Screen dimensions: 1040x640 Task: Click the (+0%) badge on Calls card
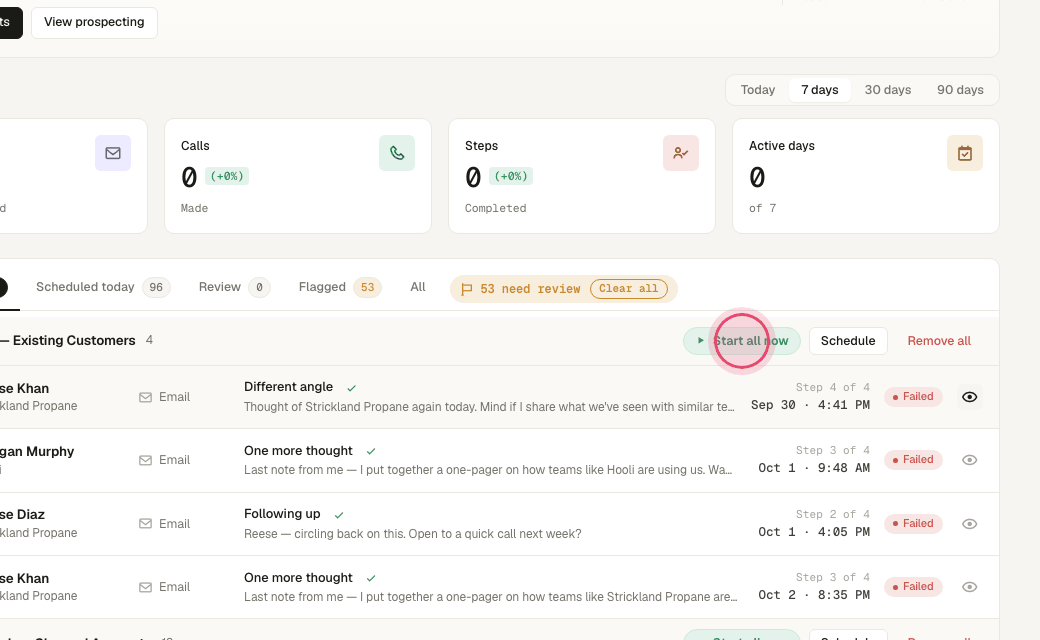[227, 176]
